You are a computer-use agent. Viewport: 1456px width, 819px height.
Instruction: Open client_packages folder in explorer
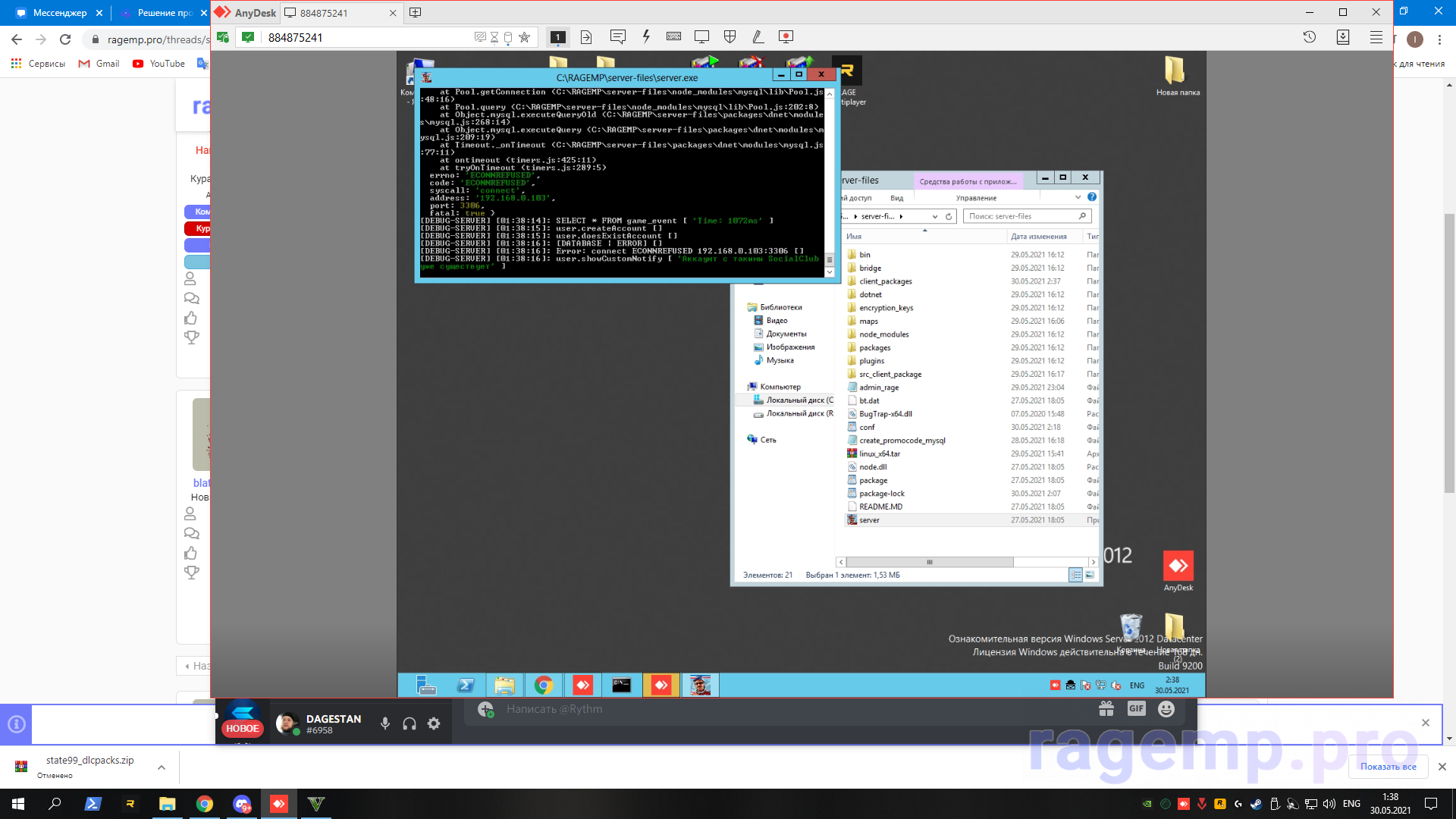tap(885, 281)
